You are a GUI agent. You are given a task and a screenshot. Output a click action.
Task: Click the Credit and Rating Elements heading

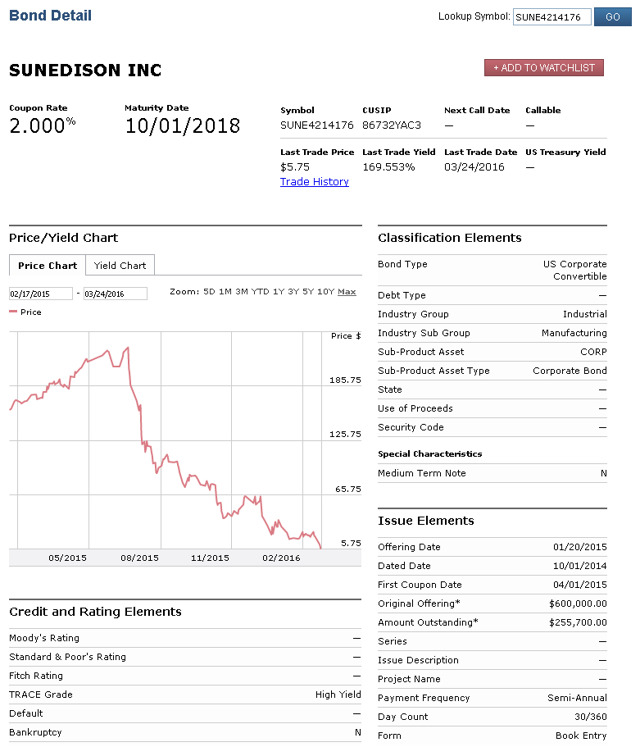[x=95, y=612]
